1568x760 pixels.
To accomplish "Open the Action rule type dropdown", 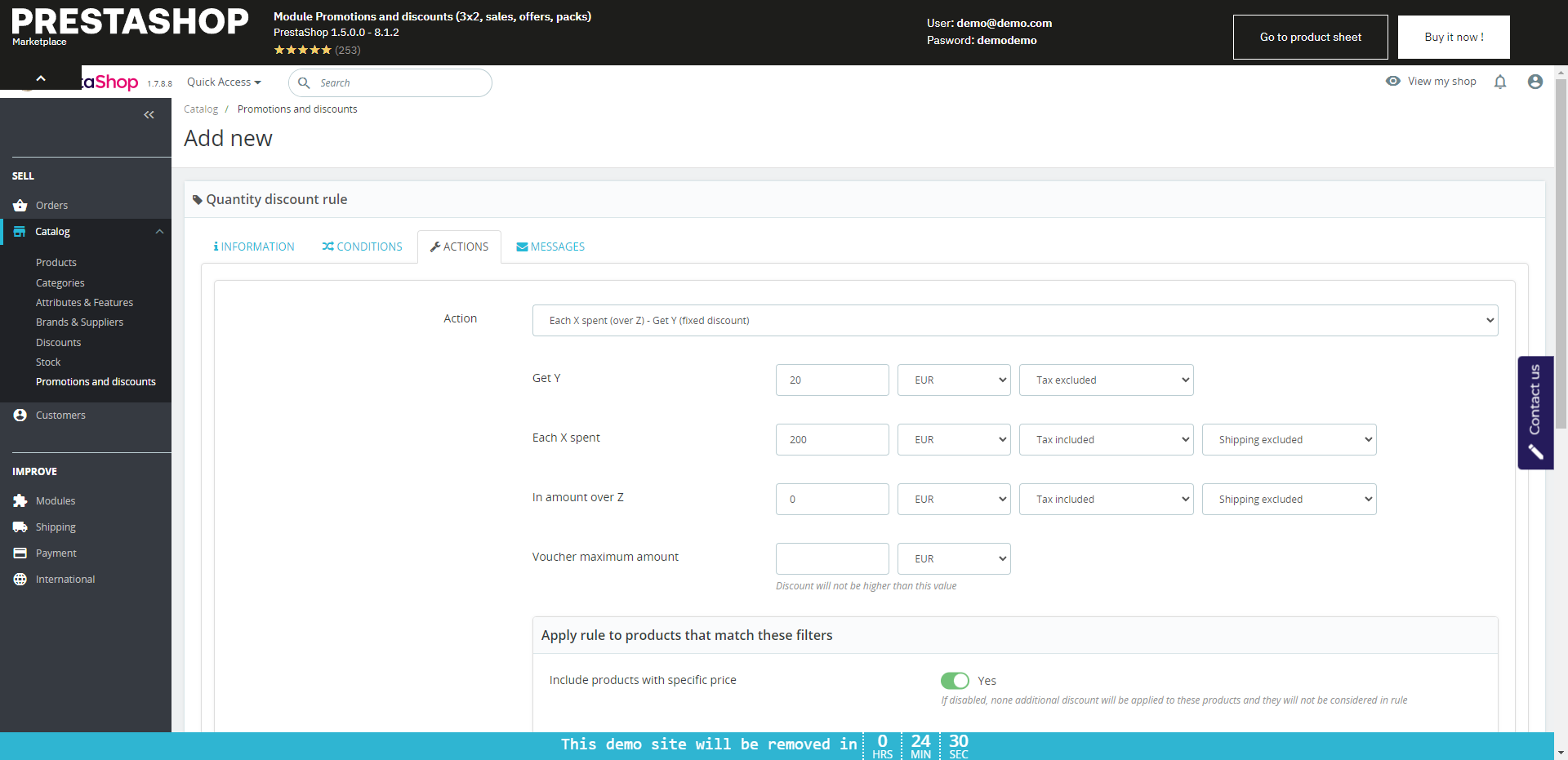I will (x=1015, y=321).
